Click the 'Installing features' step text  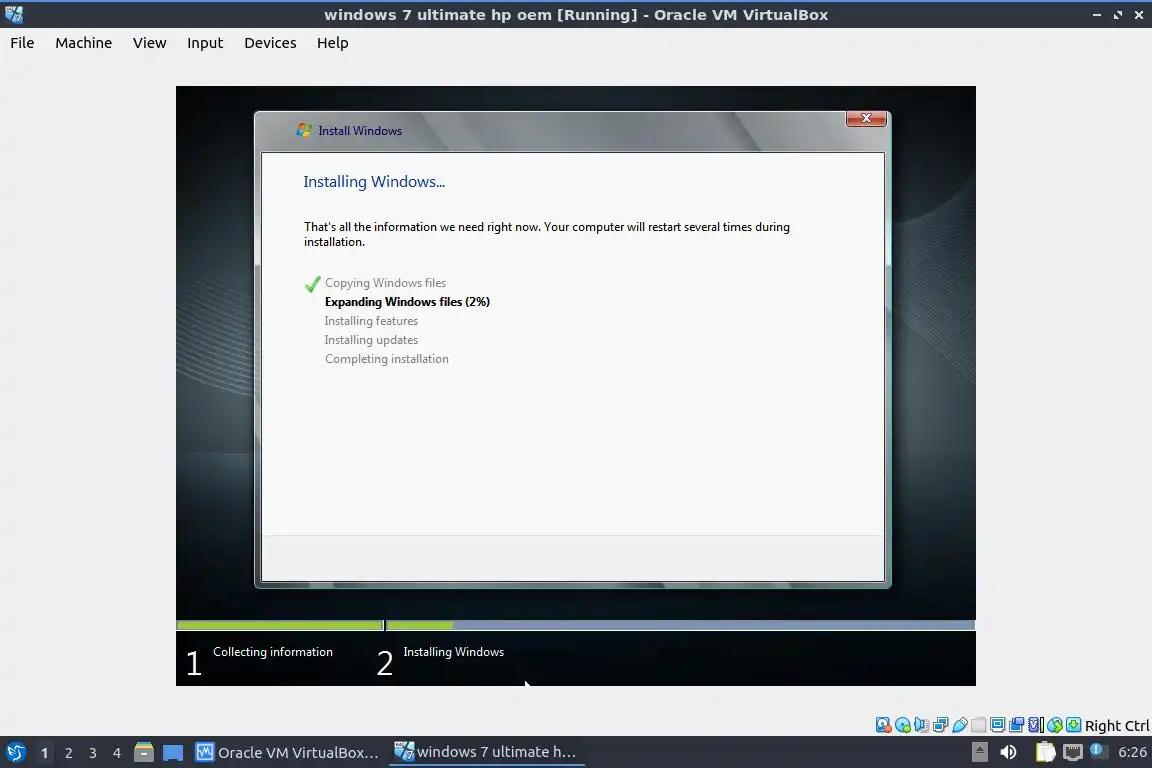[x=371, y=321]
